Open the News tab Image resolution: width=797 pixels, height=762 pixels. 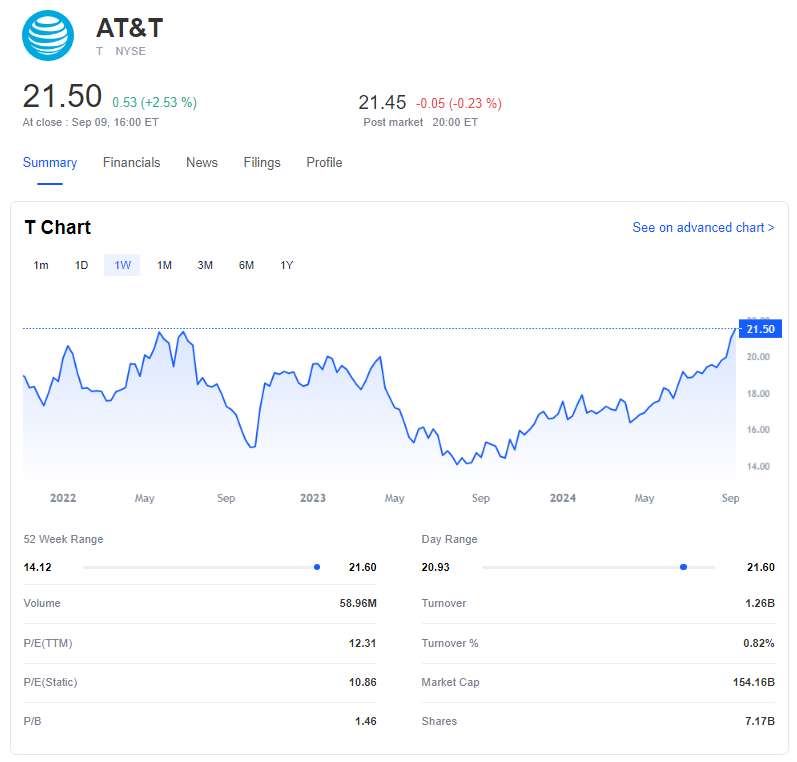pos(201,162)
